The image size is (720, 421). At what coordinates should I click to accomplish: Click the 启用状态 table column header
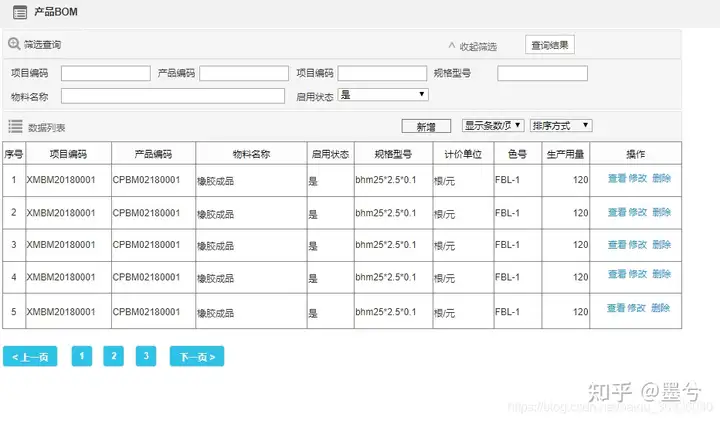click(331, 154)
